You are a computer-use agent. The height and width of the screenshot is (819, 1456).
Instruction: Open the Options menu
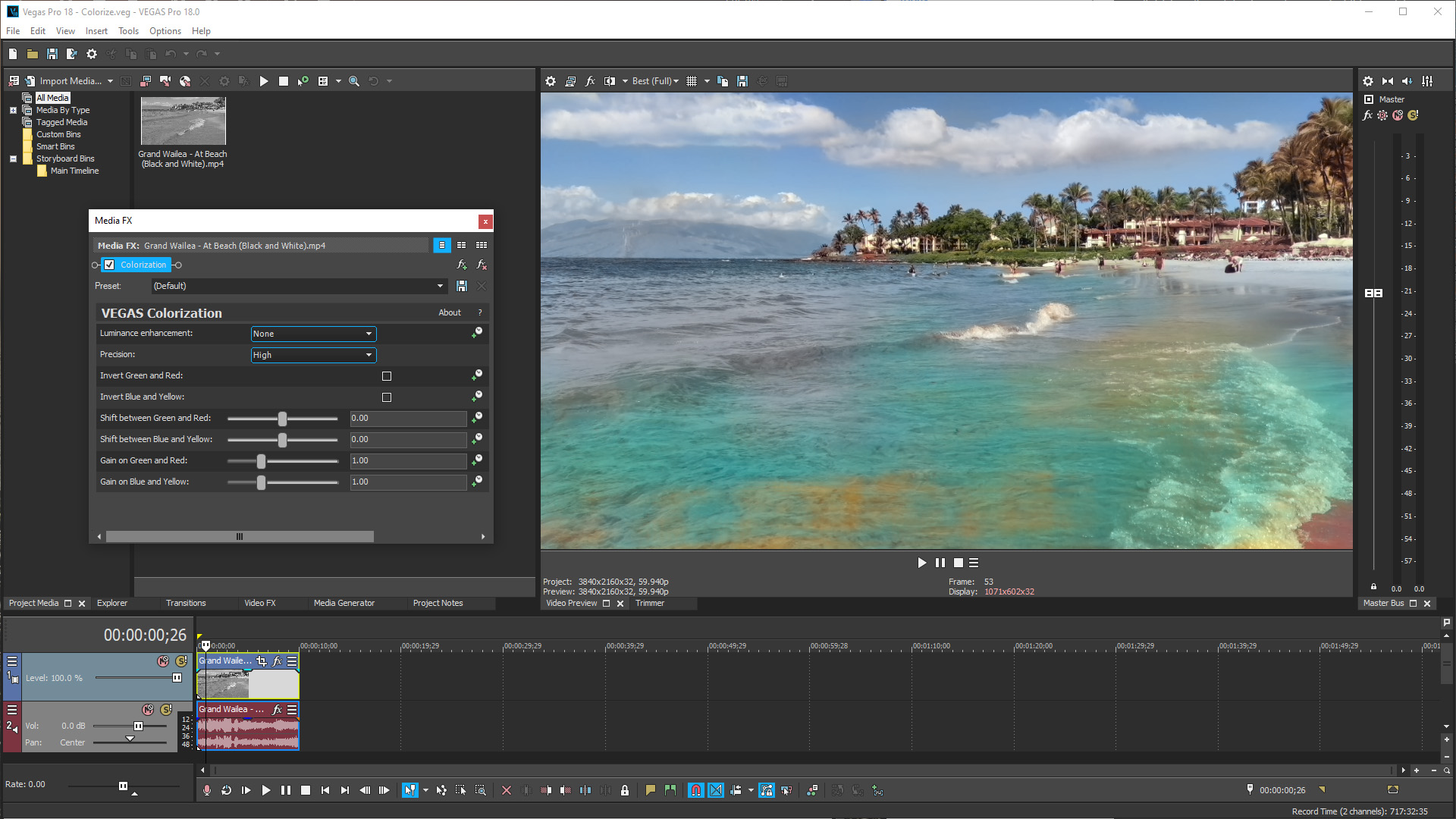click(165, 31)
